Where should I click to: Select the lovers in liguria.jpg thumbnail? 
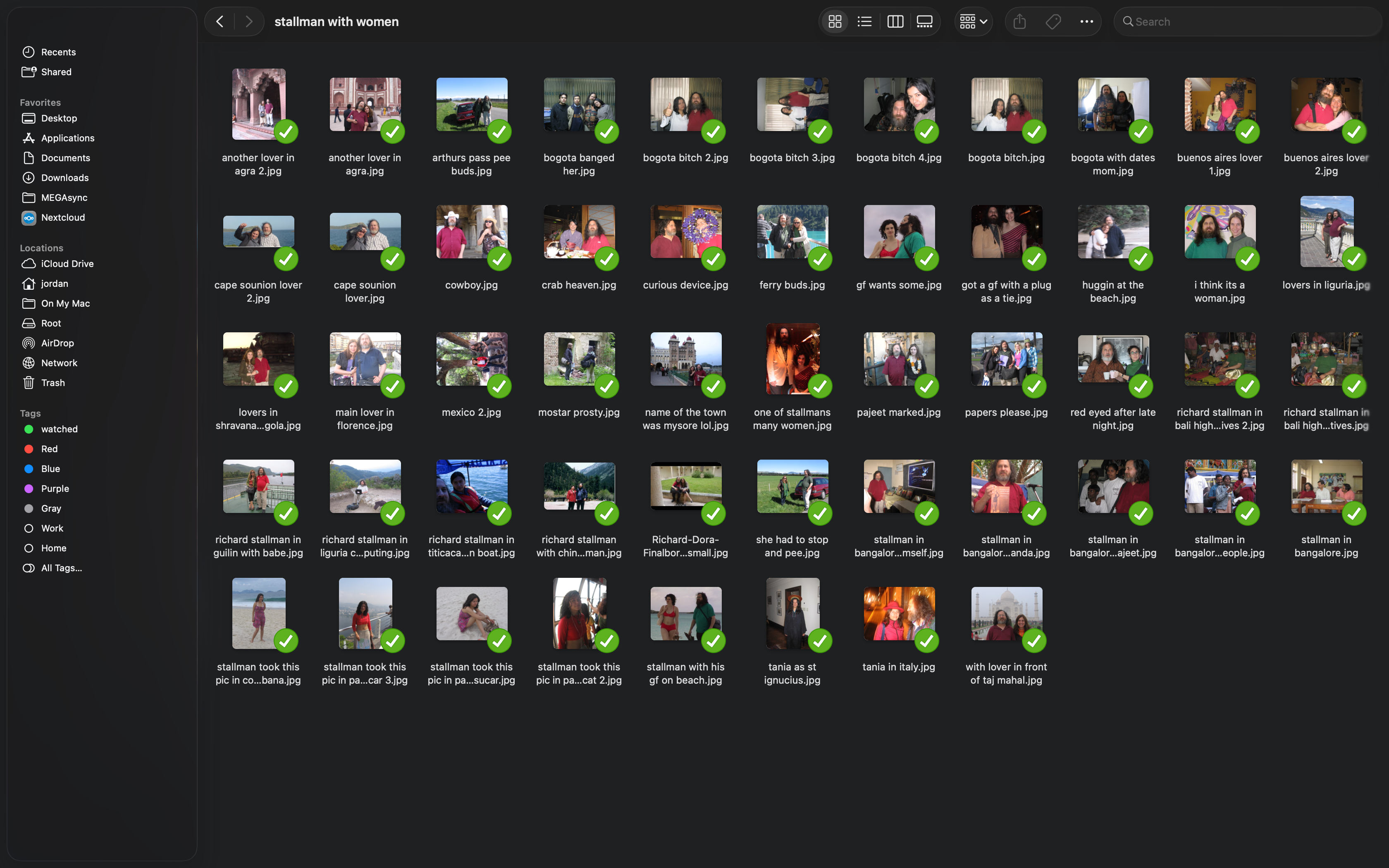[1327, 231]
